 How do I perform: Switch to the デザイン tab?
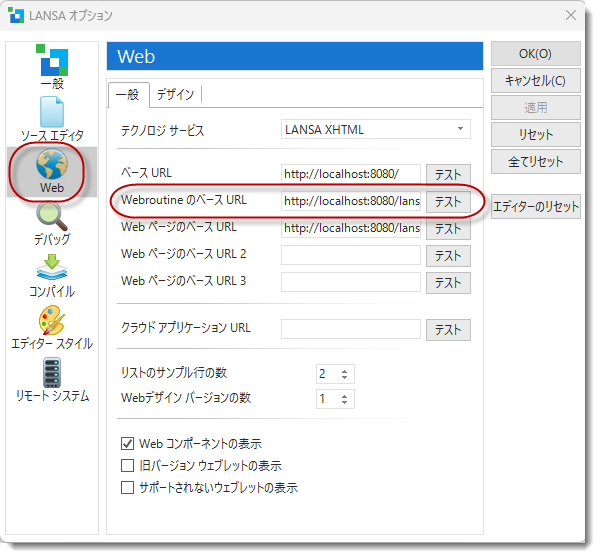pos(176,95)
